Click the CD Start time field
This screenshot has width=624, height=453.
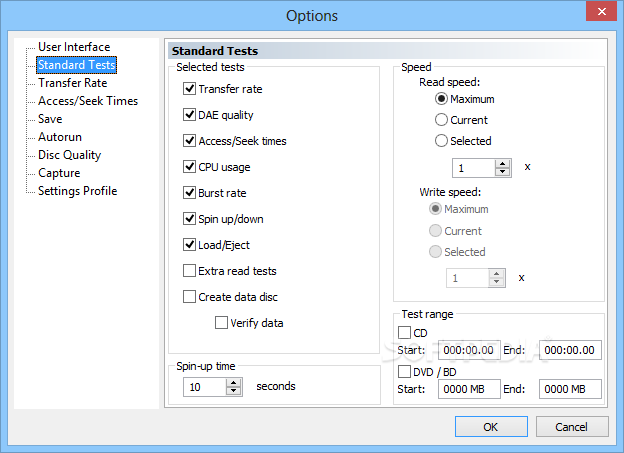tap(469, 350)
